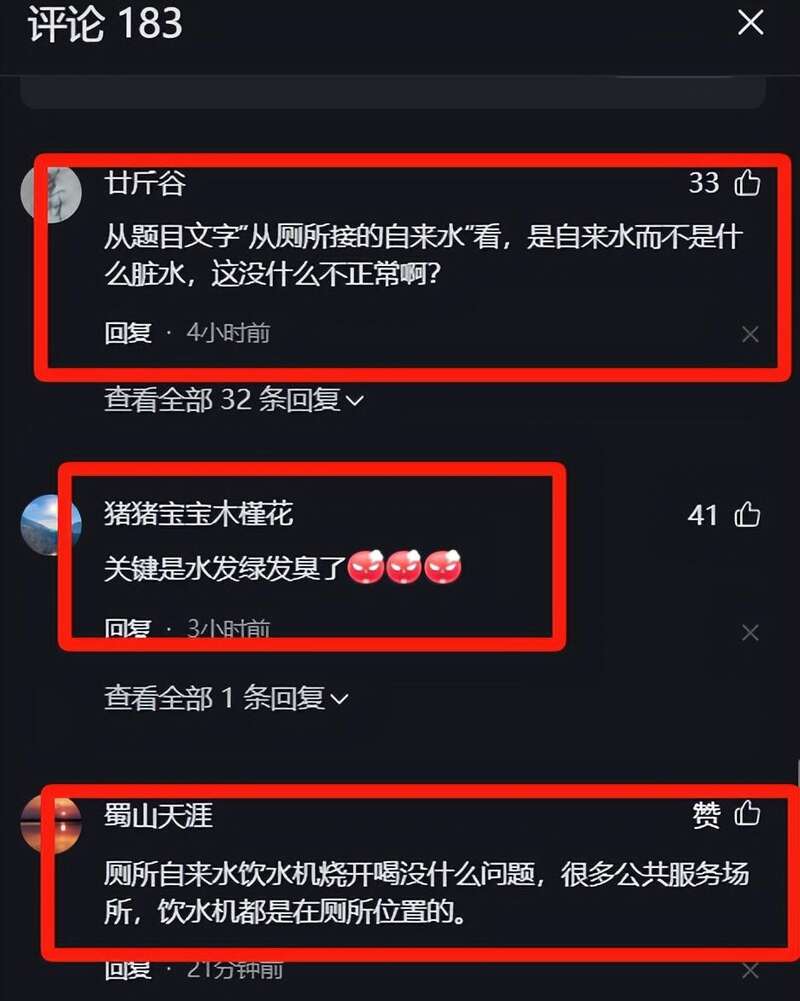800x1001 pixels.
Task: Reply to 廿斤谷's comment via 回复
Action: (128, 333)
